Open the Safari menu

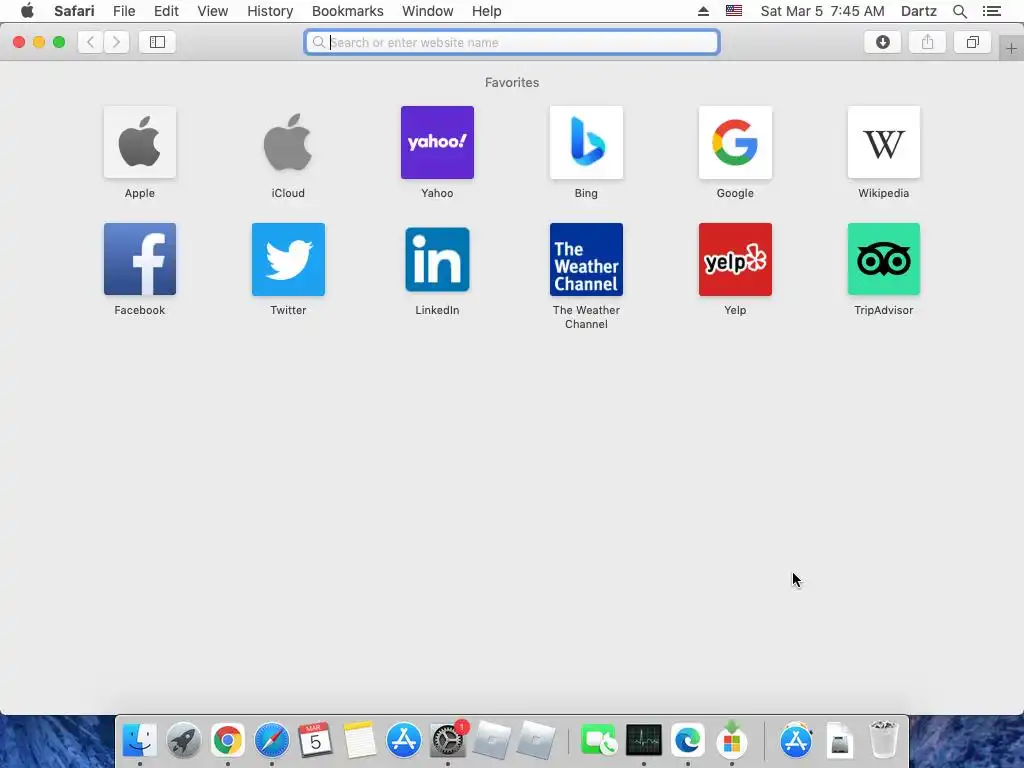coord(74,11)
